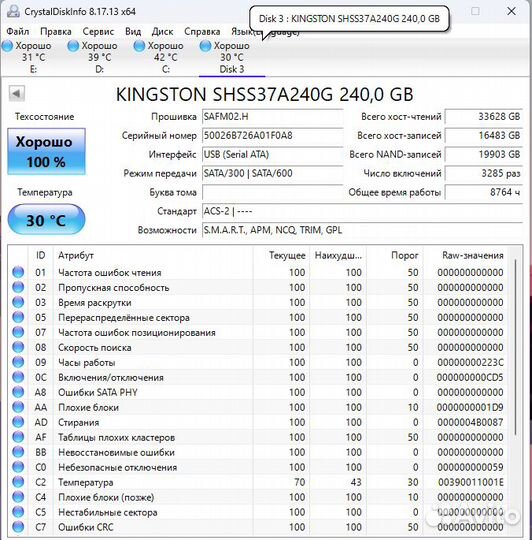This screenshot has height=540, width=532.
Task: Click the Небезопасные отключения attribute name
Action: click(x=117, y=467)
